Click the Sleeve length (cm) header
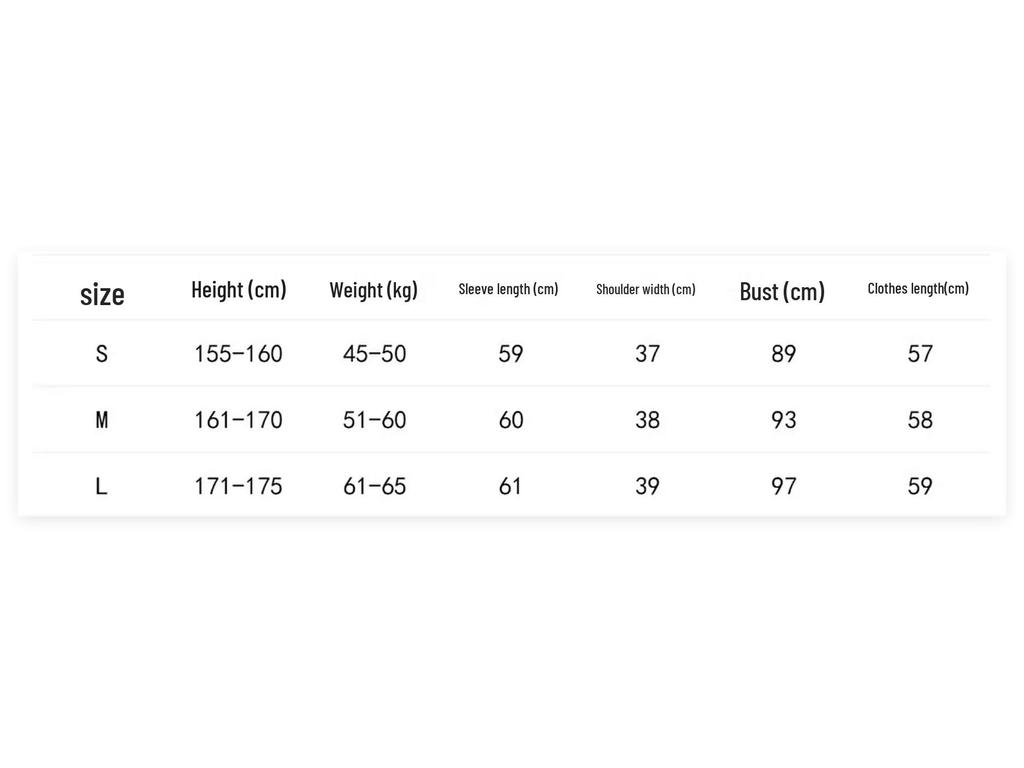 (508, 289)
